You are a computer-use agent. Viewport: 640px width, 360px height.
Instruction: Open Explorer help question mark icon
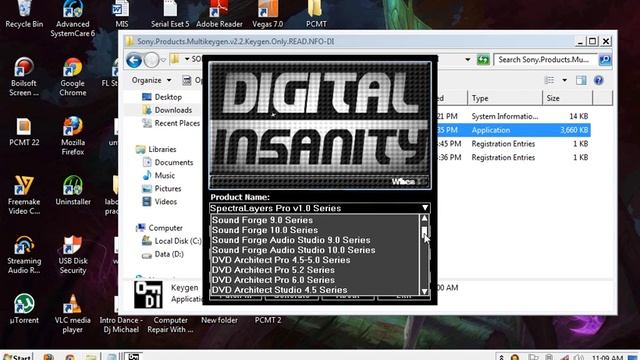(598, 80)
